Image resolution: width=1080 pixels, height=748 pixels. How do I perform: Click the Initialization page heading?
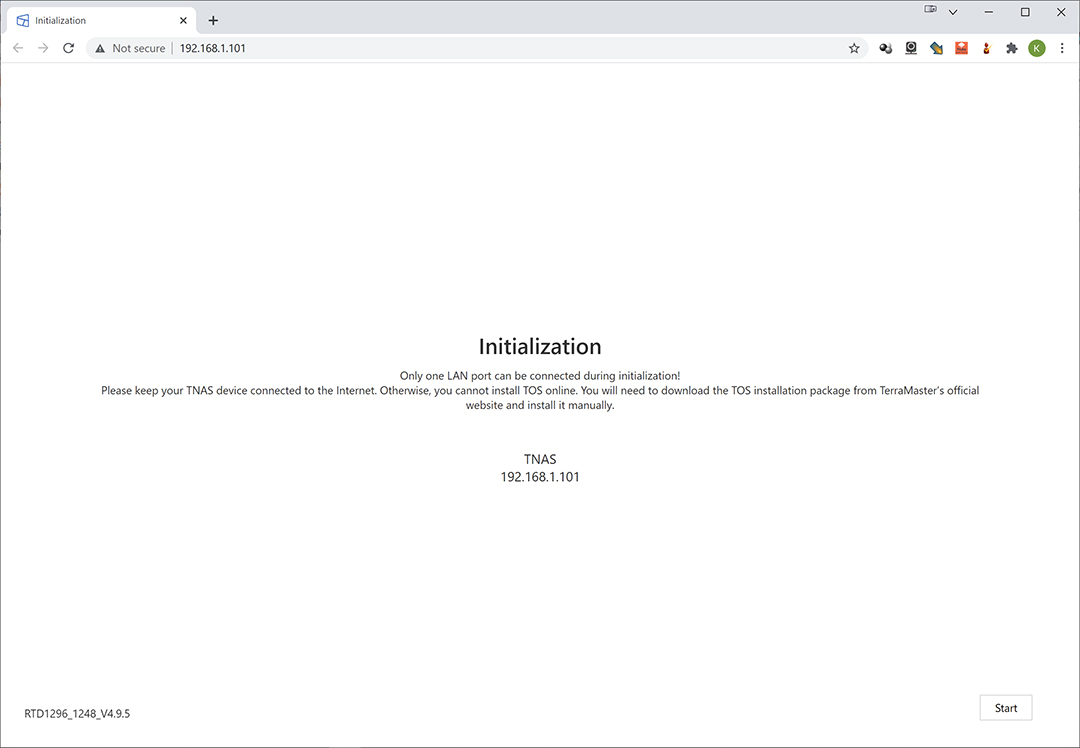point(540,346)
